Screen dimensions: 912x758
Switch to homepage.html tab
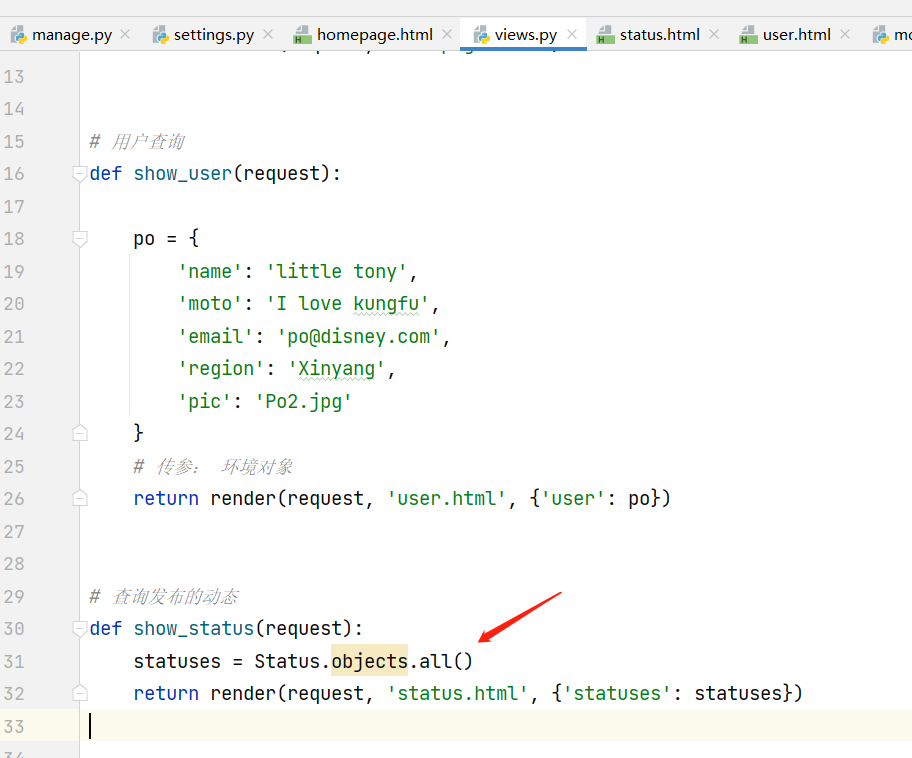[x=373, y=35]
